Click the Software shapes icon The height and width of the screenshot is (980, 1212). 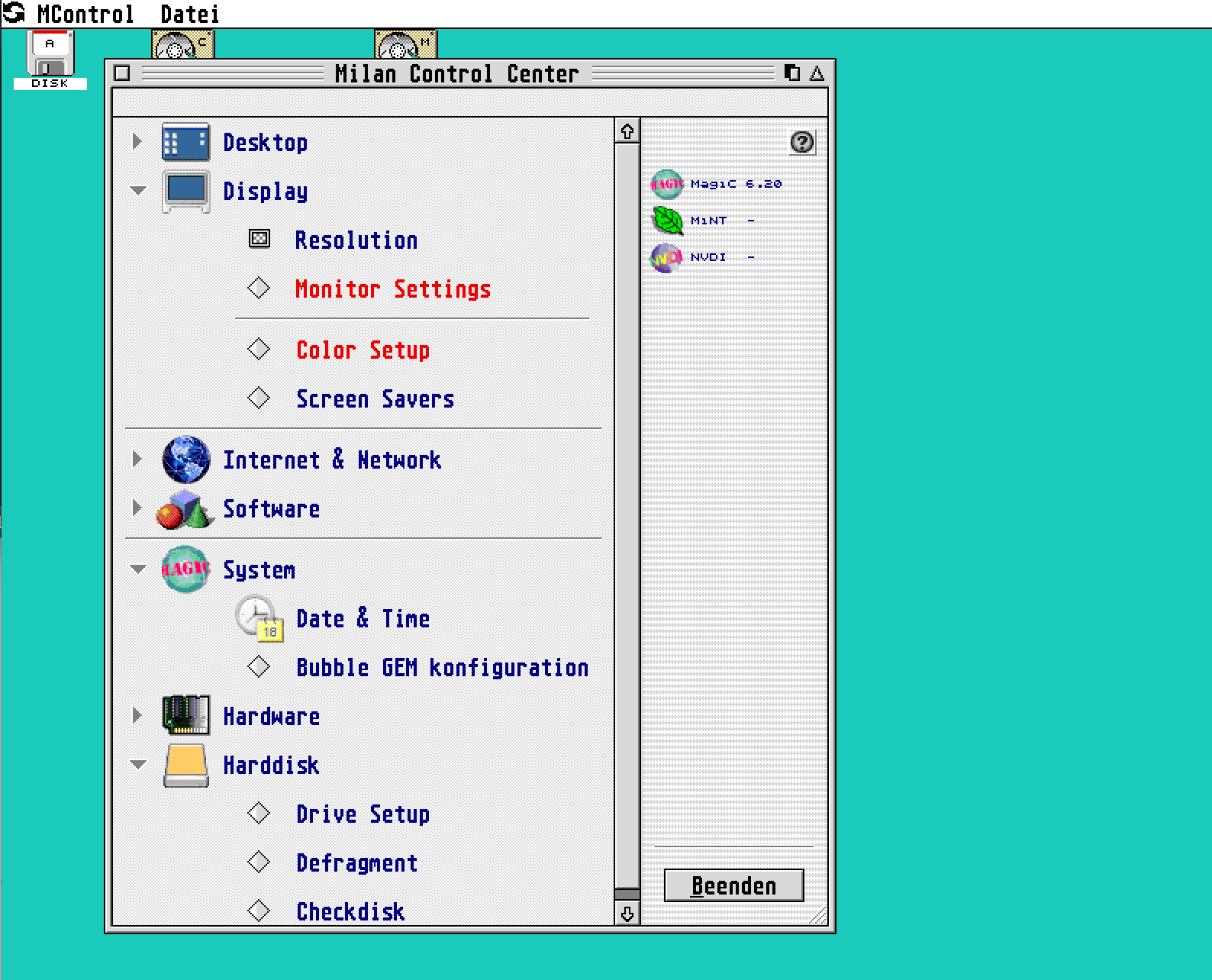tap(184, 509)
